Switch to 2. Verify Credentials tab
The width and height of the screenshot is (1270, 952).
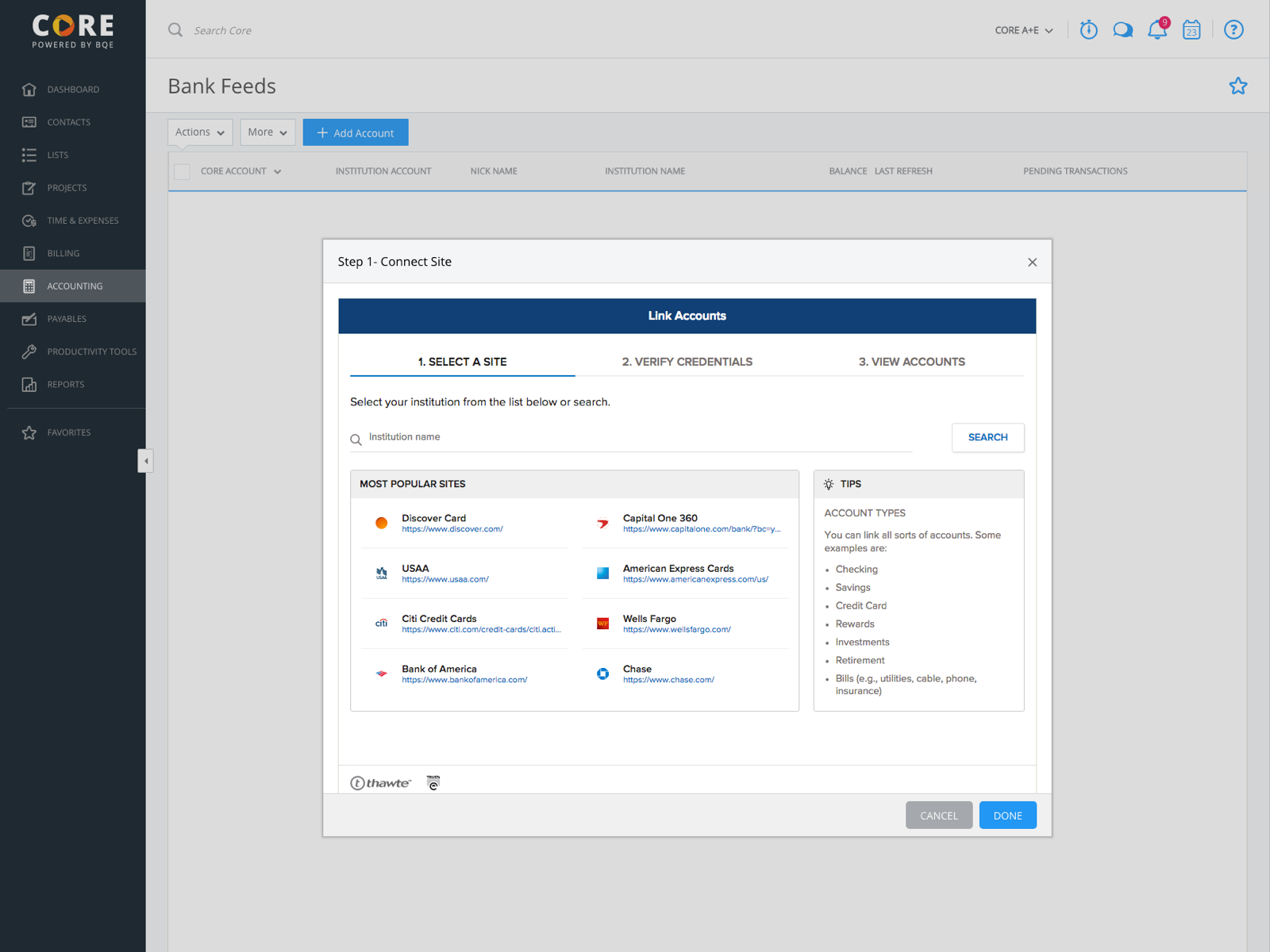pyautogui.click(x=687, y=362)
